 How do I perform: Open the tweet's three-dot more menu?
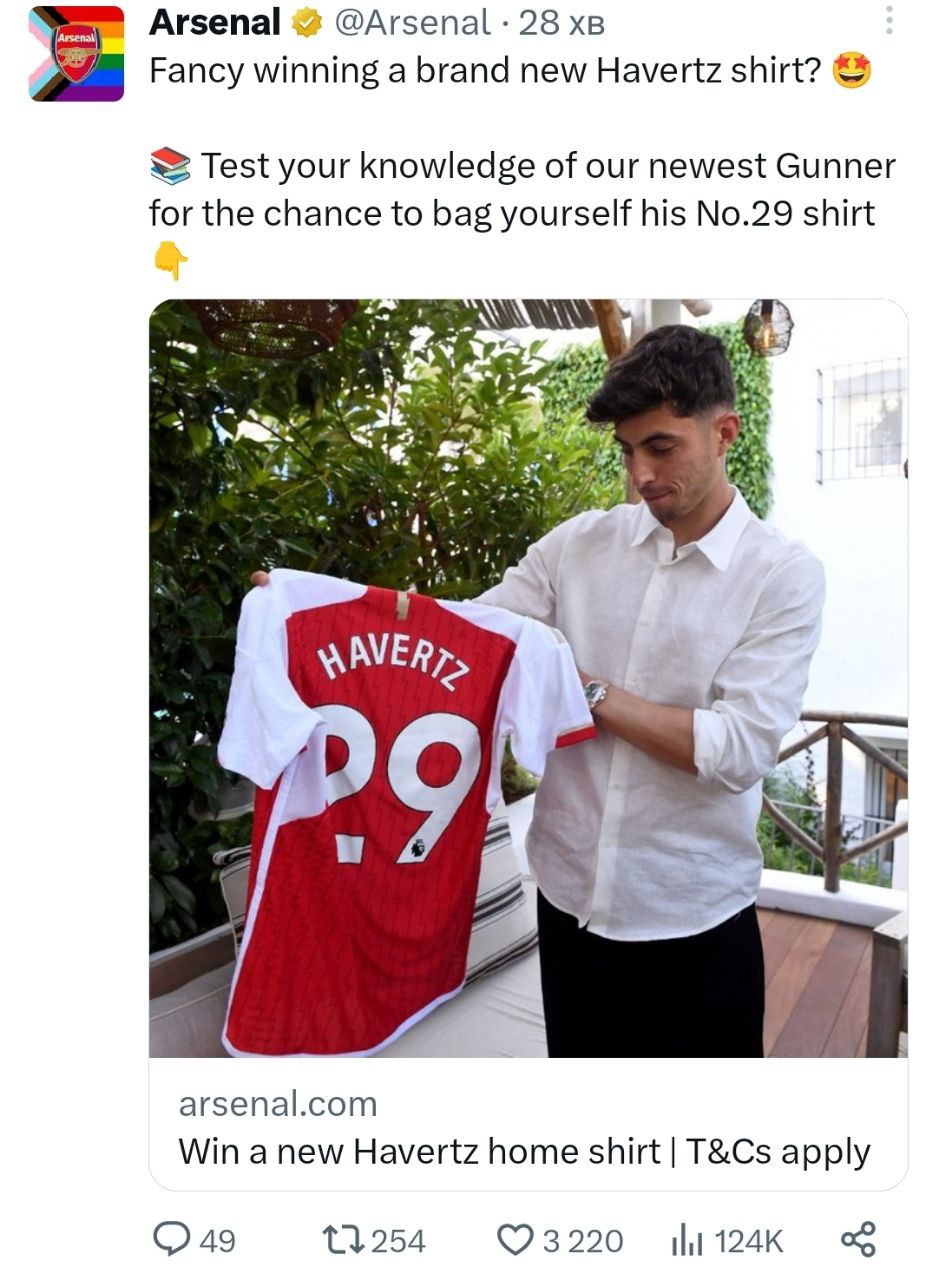[x=888, y=21]
